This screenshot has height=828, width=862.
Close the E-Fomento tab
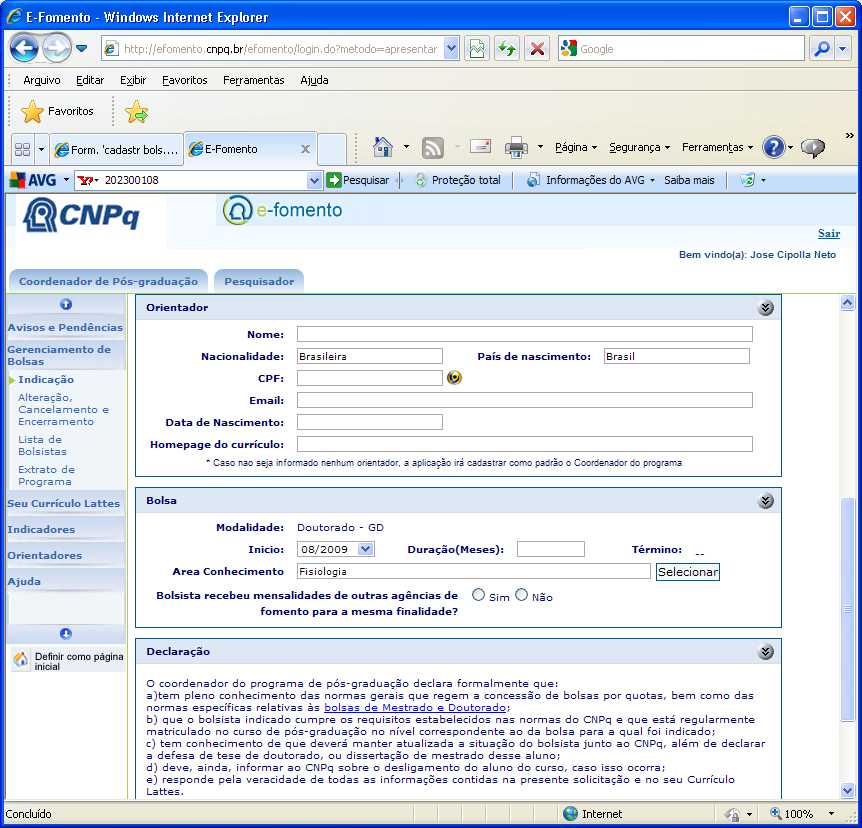pyautogui.click(x=305, y=149)
